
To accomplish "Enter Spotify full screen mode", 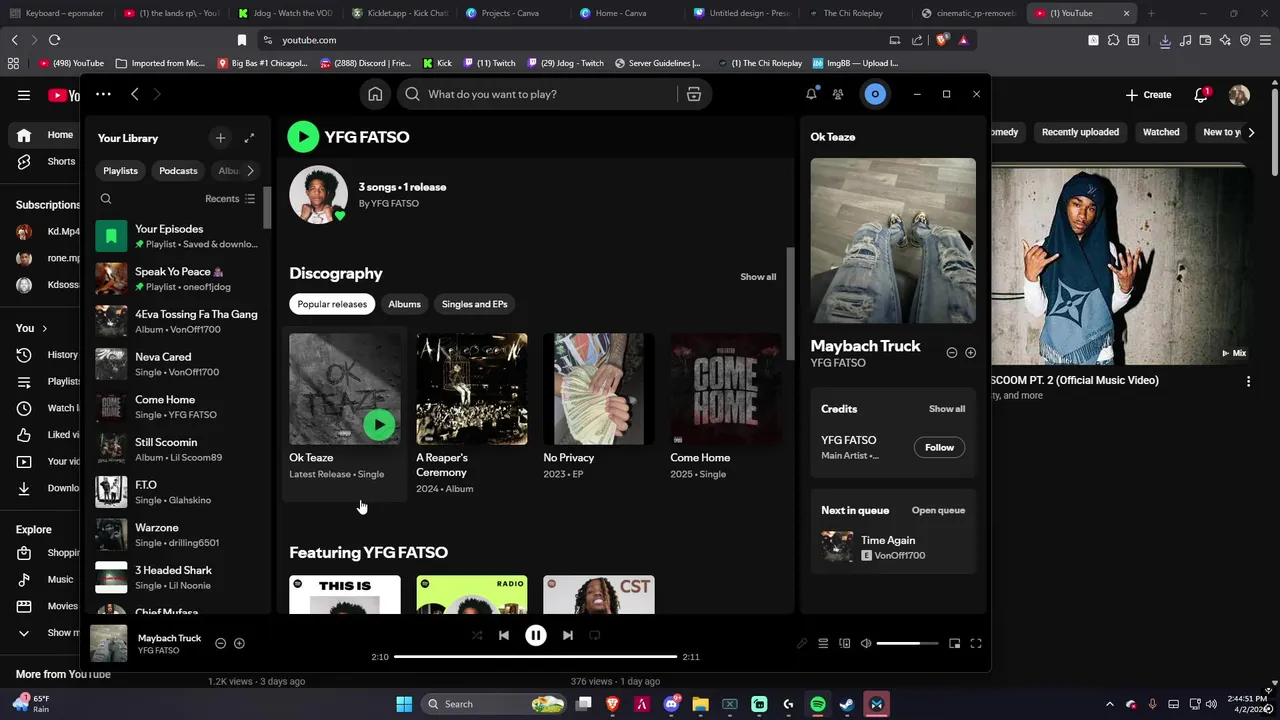I will click(976, 643).
